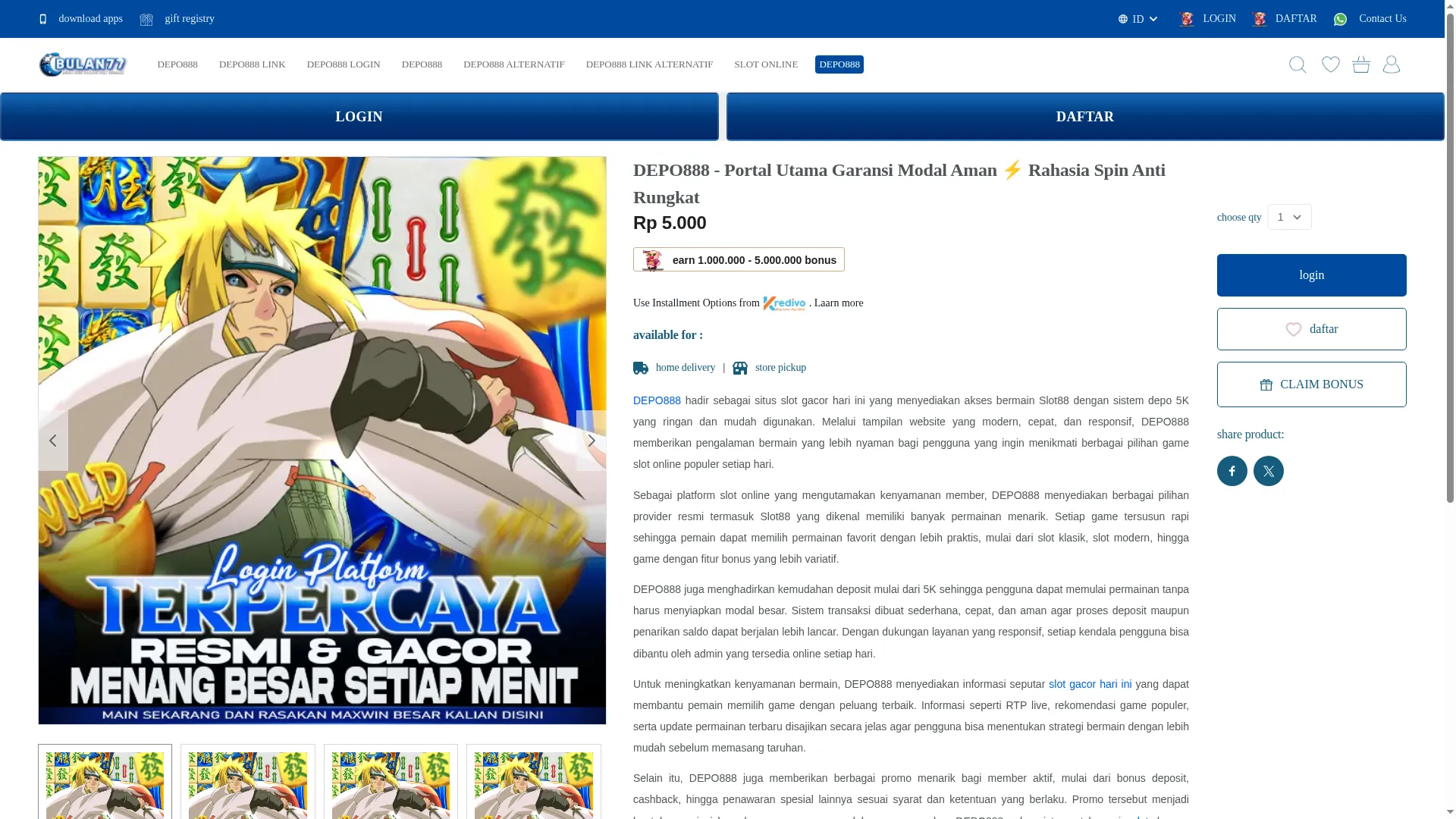
Task: Click the blue login button in sidebar
Action: coord(1312,275)
